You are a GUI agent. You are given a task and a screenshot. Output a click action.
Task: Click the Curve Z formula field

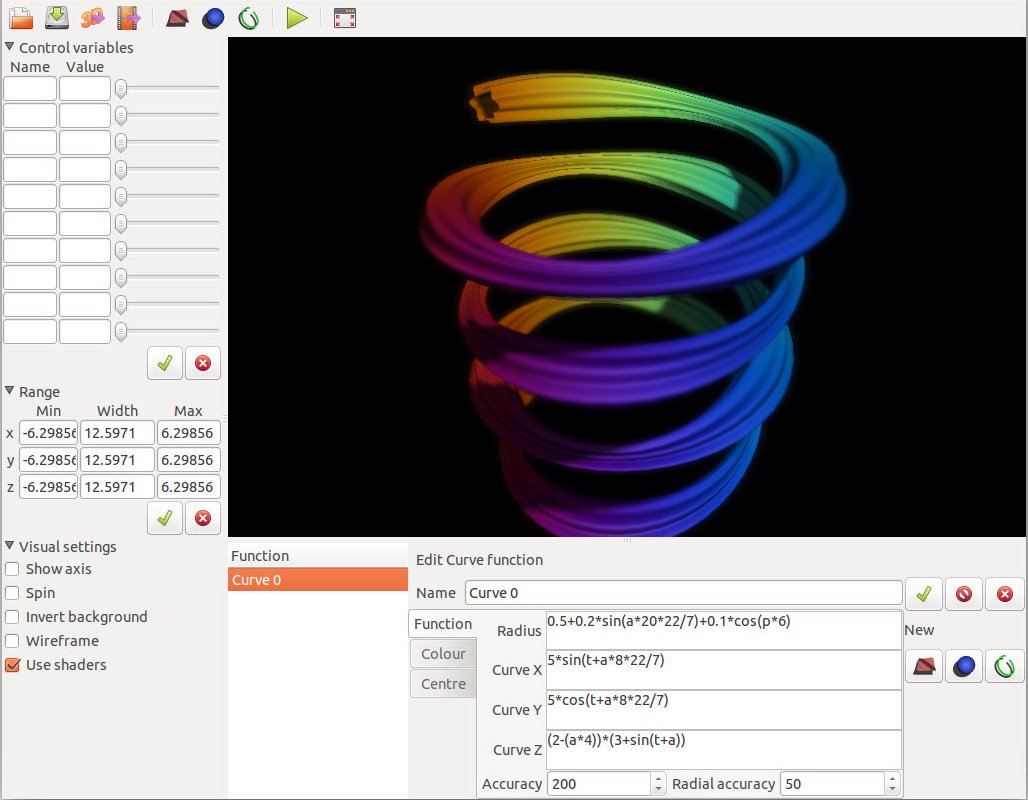click(x=724, y=750)
